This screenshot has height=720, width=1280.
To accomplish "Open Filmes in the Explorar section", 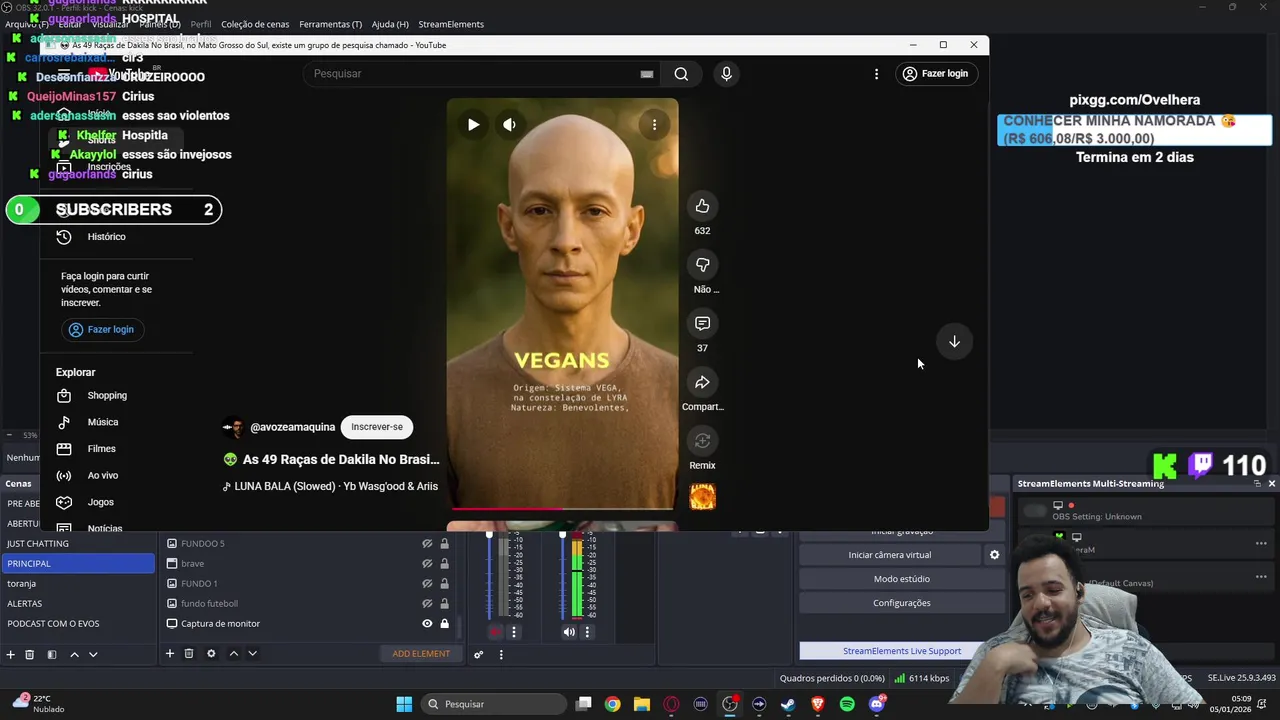I will (x=102, y=449).
